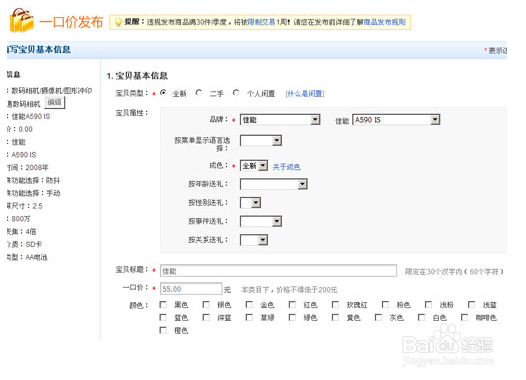Viewport: 526px width, 380px height.
Task: Click the 1. 宝贝基本信息 section heading
Action: point(137,76)
